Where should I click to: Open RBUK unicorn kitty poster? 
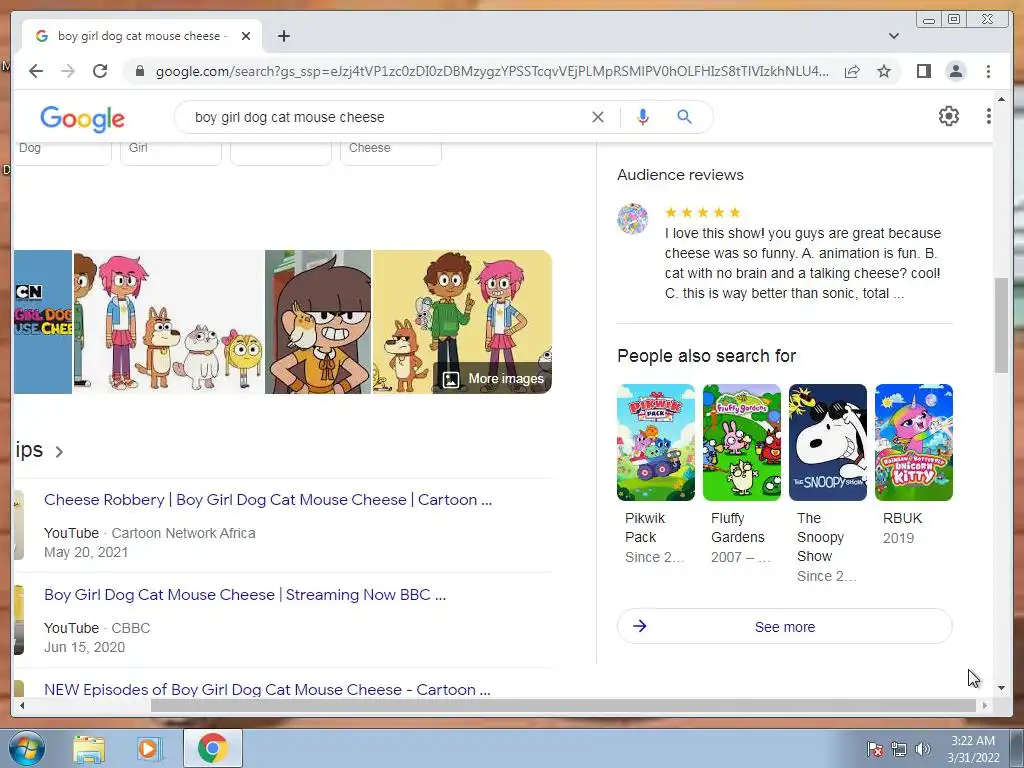(914, 442)
